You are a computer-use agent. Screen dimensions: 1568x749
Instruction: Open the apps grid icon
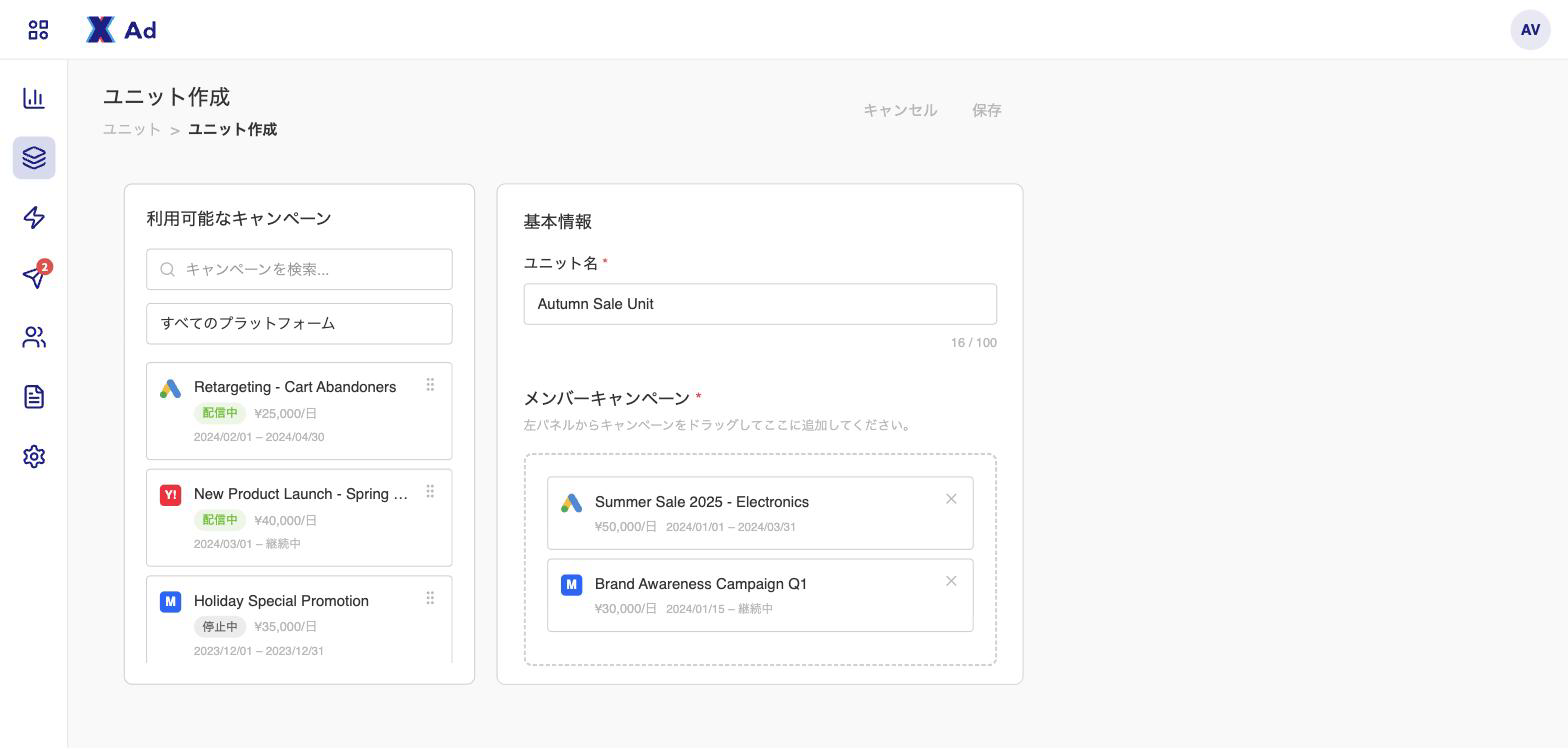point(38,30)
